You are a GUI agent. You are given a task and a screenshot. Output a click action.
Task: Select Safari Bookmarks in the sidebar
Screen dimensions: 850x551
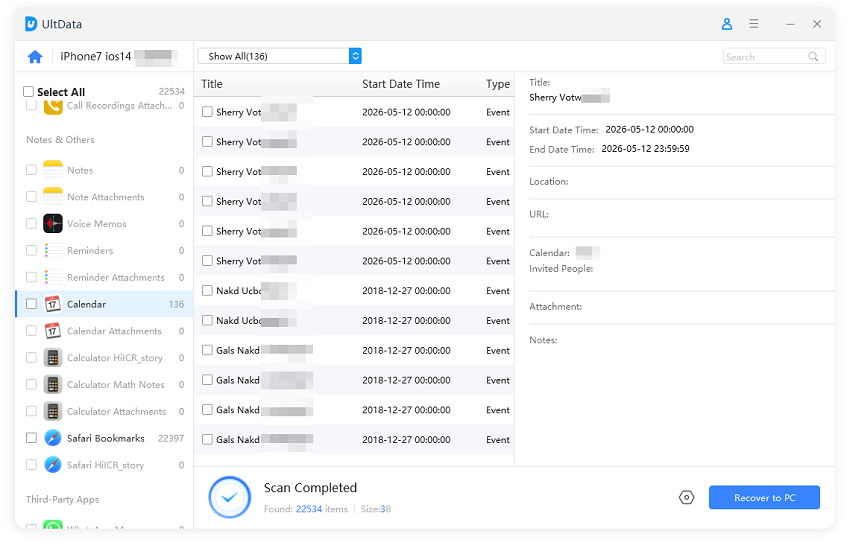(x=106, y=438)
